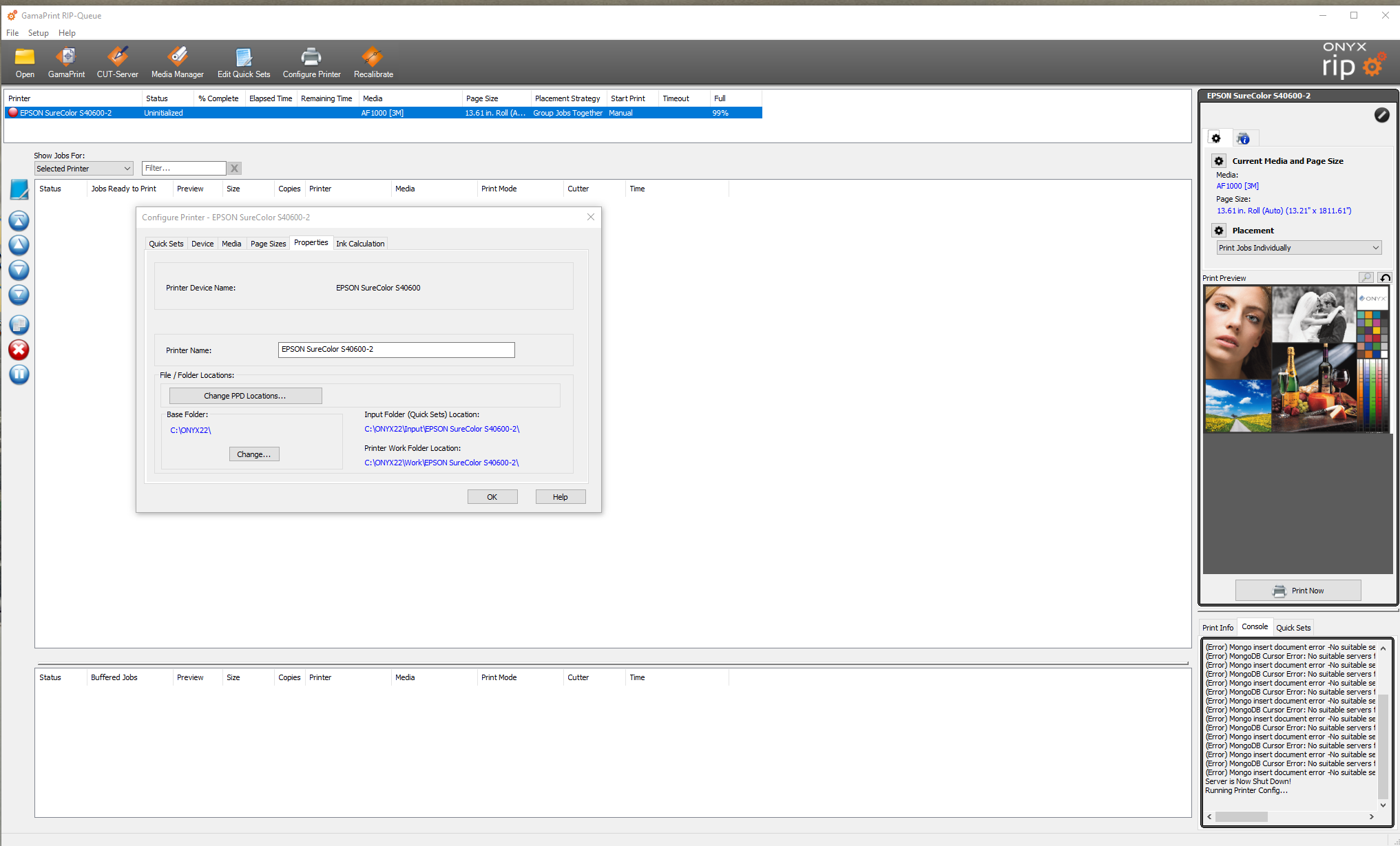Image resolution: width=1400 pixels, height=846 pixels.
Task: Click OK in Configure Printer dialog
Action: coord(492,497)
